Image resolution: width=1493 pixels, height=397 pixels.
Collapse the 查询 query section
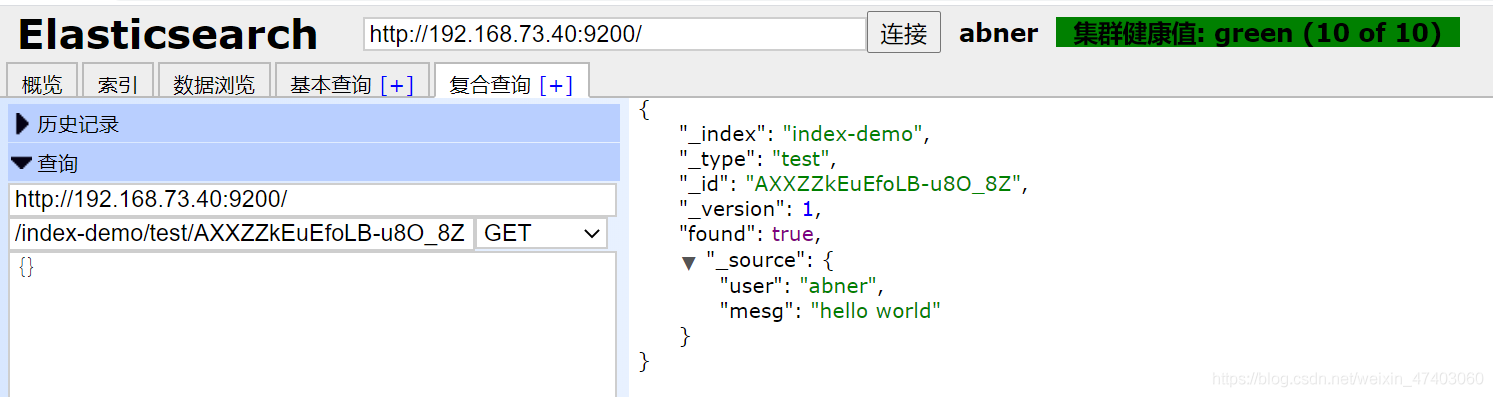point(314,163)
